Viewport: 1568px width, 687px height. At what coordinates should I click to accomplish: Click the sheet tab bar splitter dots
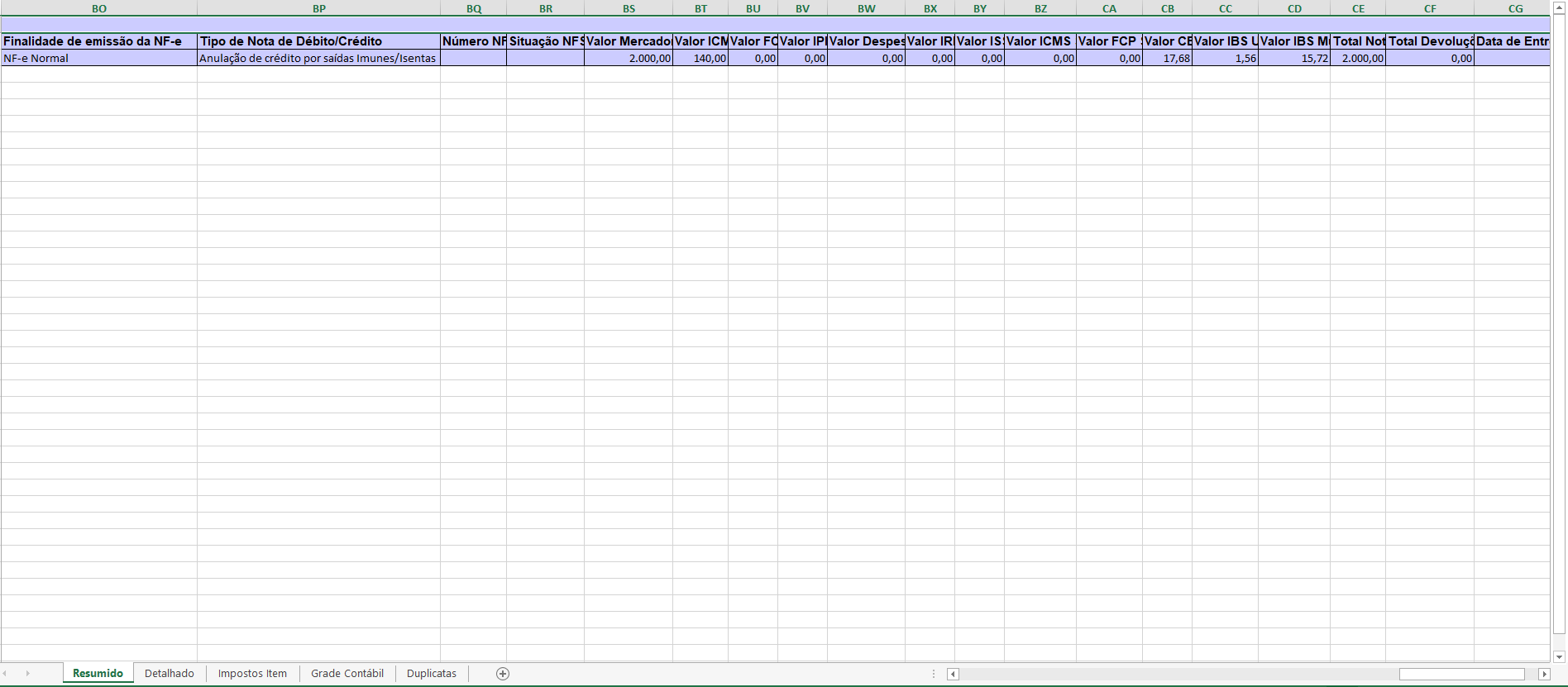point(934,674)
